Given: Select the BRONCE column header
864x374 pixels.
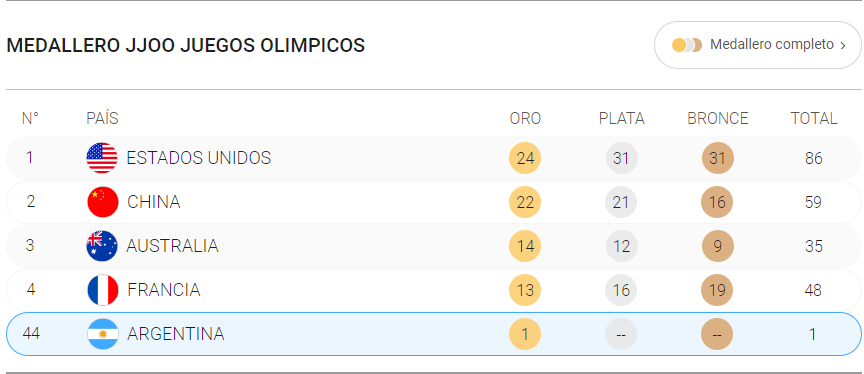Looking at the screenshot, I should coord(717,118).
